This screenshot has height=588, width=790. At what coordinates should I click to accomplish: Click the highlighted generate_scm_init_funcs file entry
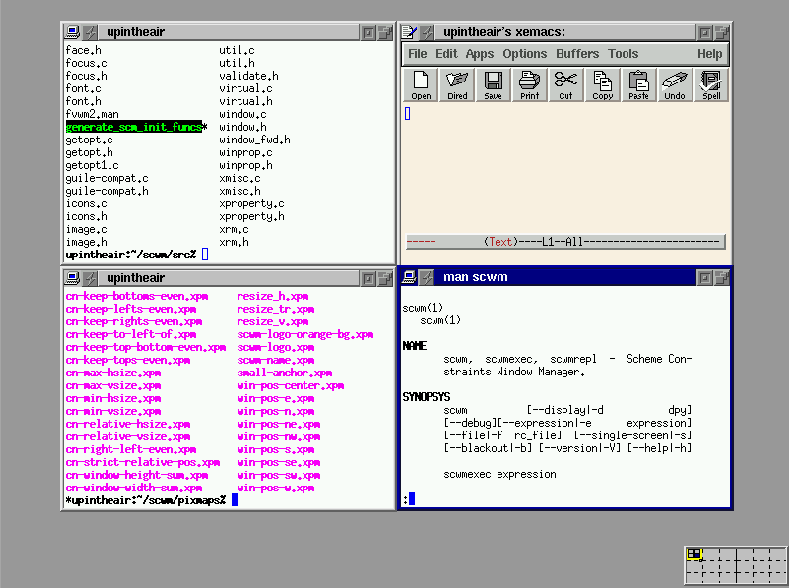pos(133,128)
